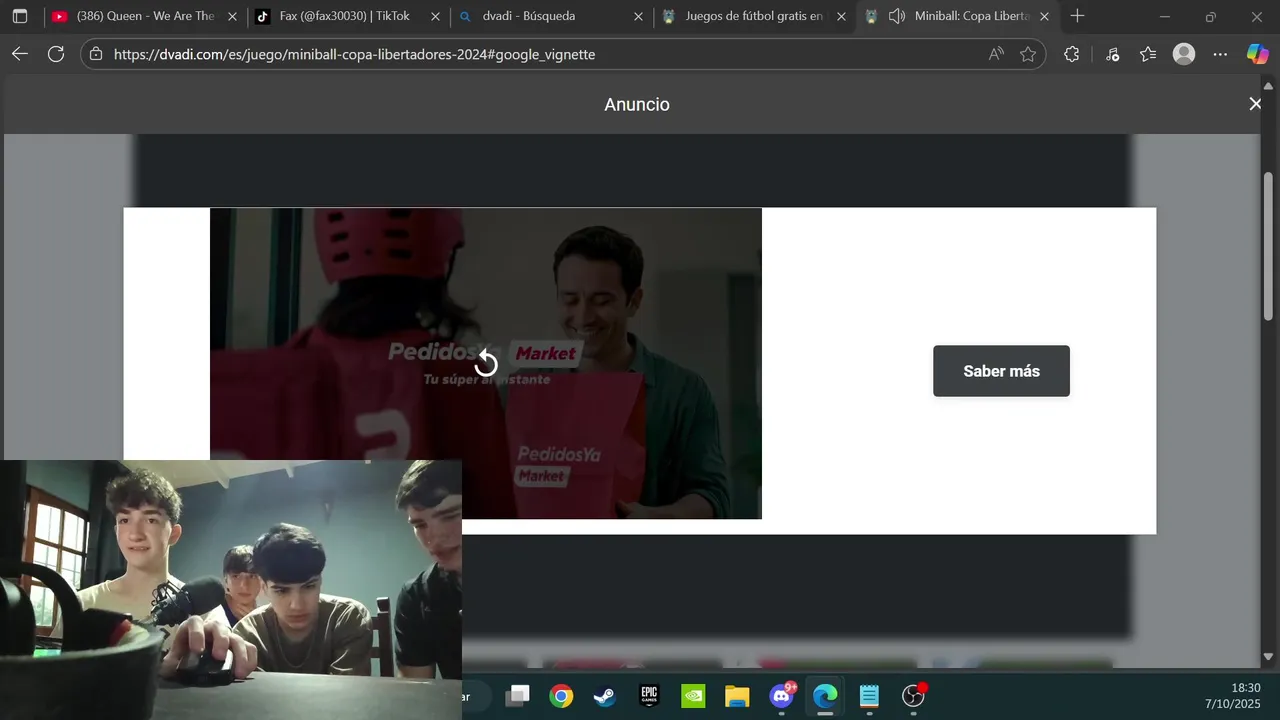
Task: Open the Copilot sidebar
Action: coord(1257,54)
